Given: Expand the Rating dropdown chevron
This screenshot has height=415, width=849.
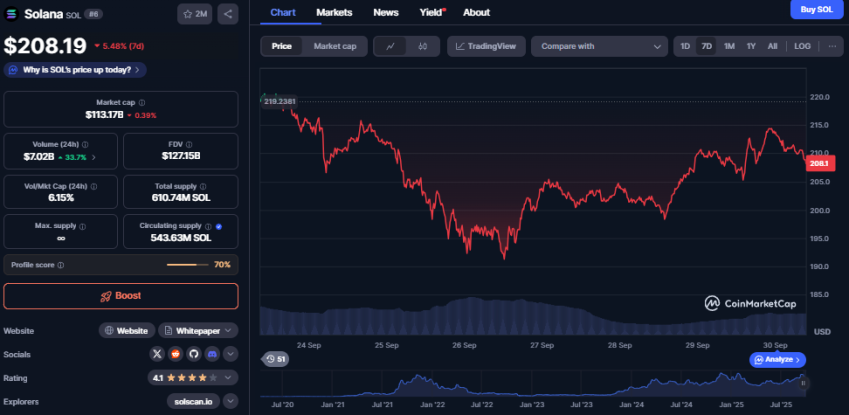Looking at the screenshot, I should (230, 378).
